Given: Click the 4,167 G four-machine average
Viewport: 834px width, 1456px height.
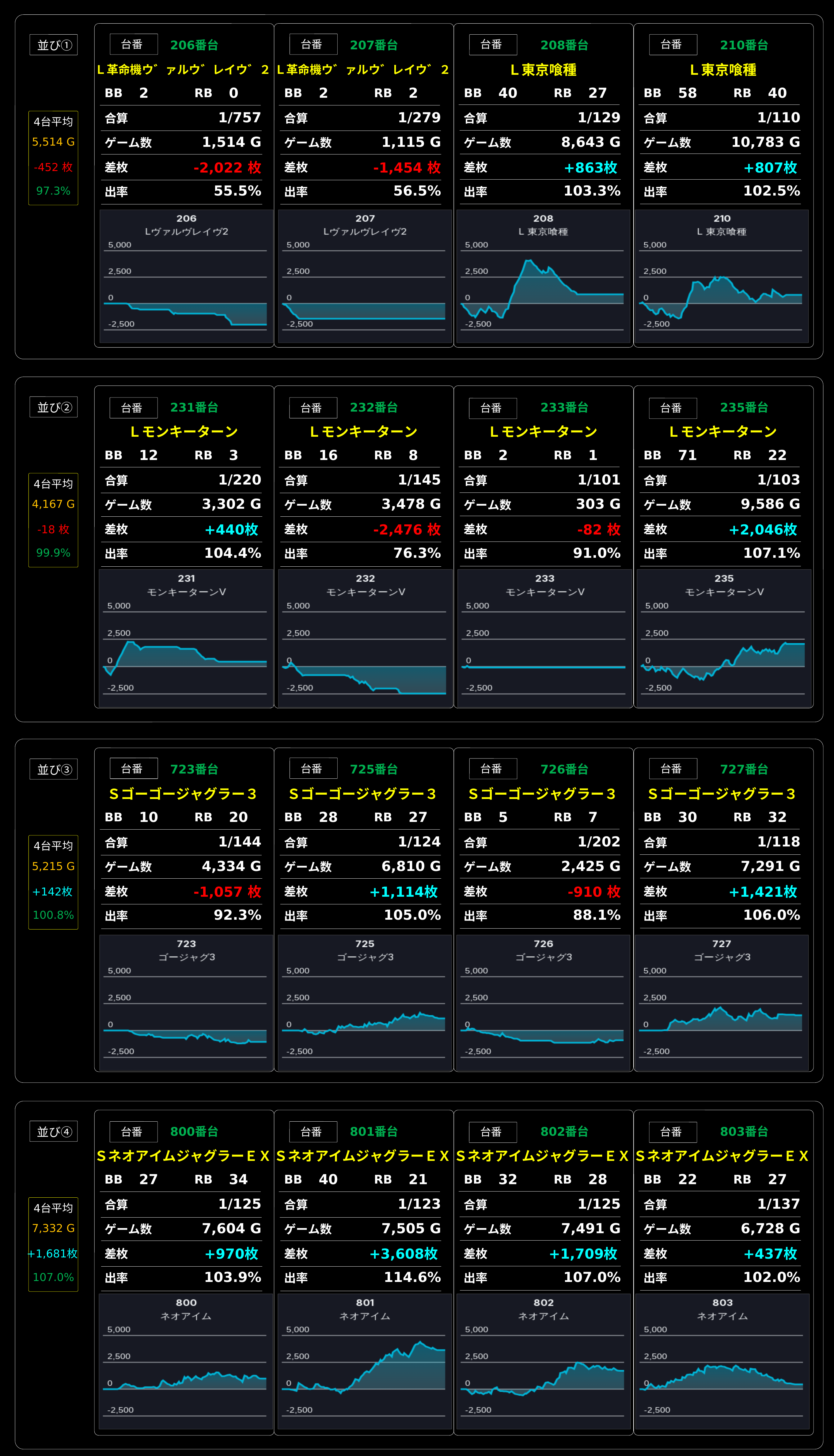Looking at the screenshot, I should pos(53,504).
